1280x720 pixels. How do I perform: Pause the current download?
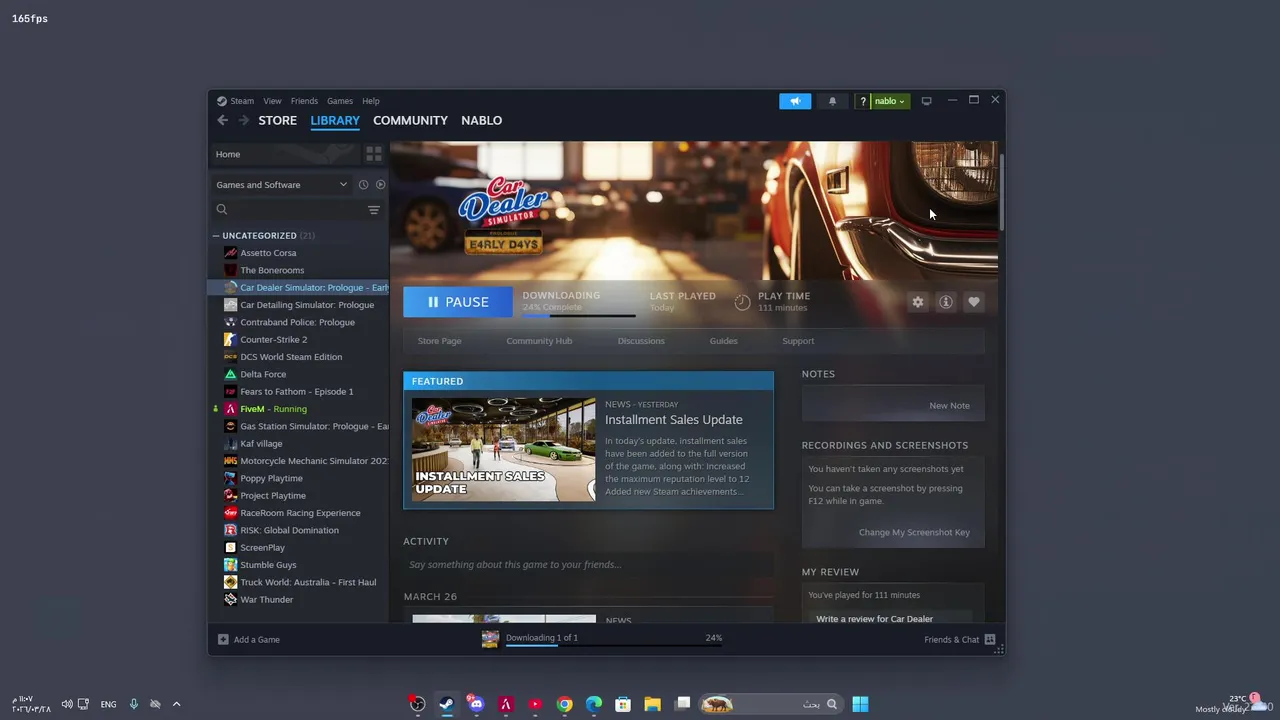tap(458, 302)
